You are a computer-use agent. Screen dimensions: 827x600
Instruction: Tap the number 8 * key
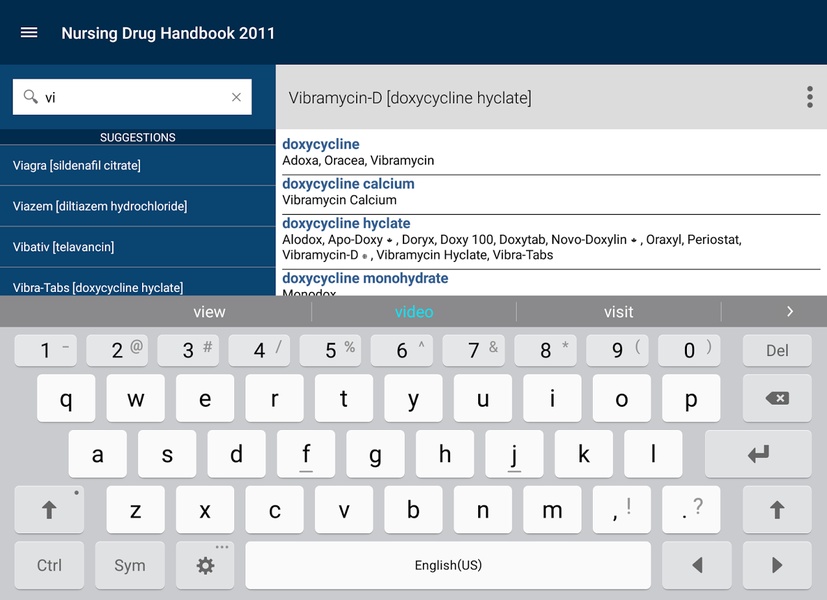pyautogui.click(x=545, y=350)
